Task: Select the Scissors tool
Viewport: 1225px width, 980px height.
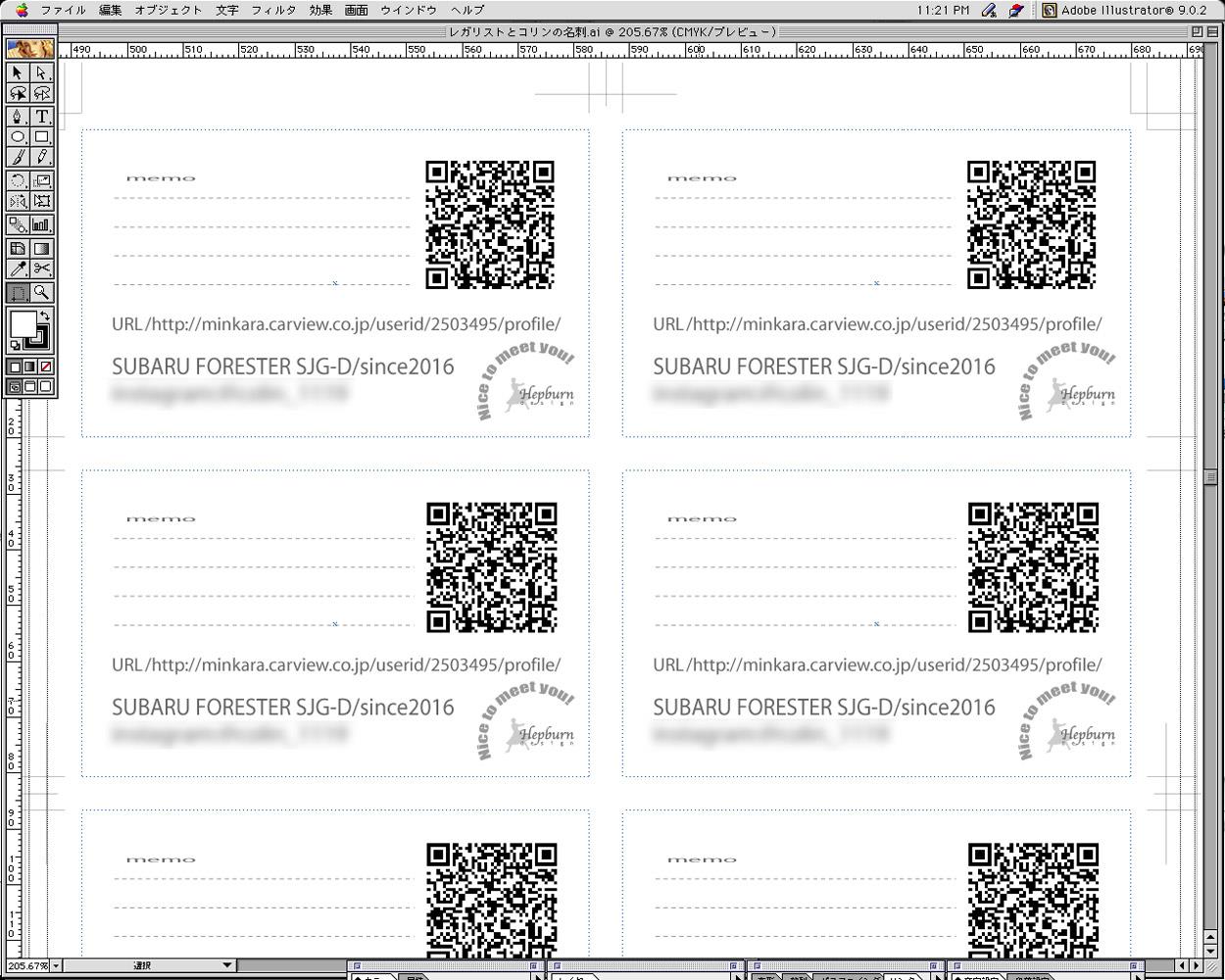Action: pyautogui.click(x=42, y=269)
